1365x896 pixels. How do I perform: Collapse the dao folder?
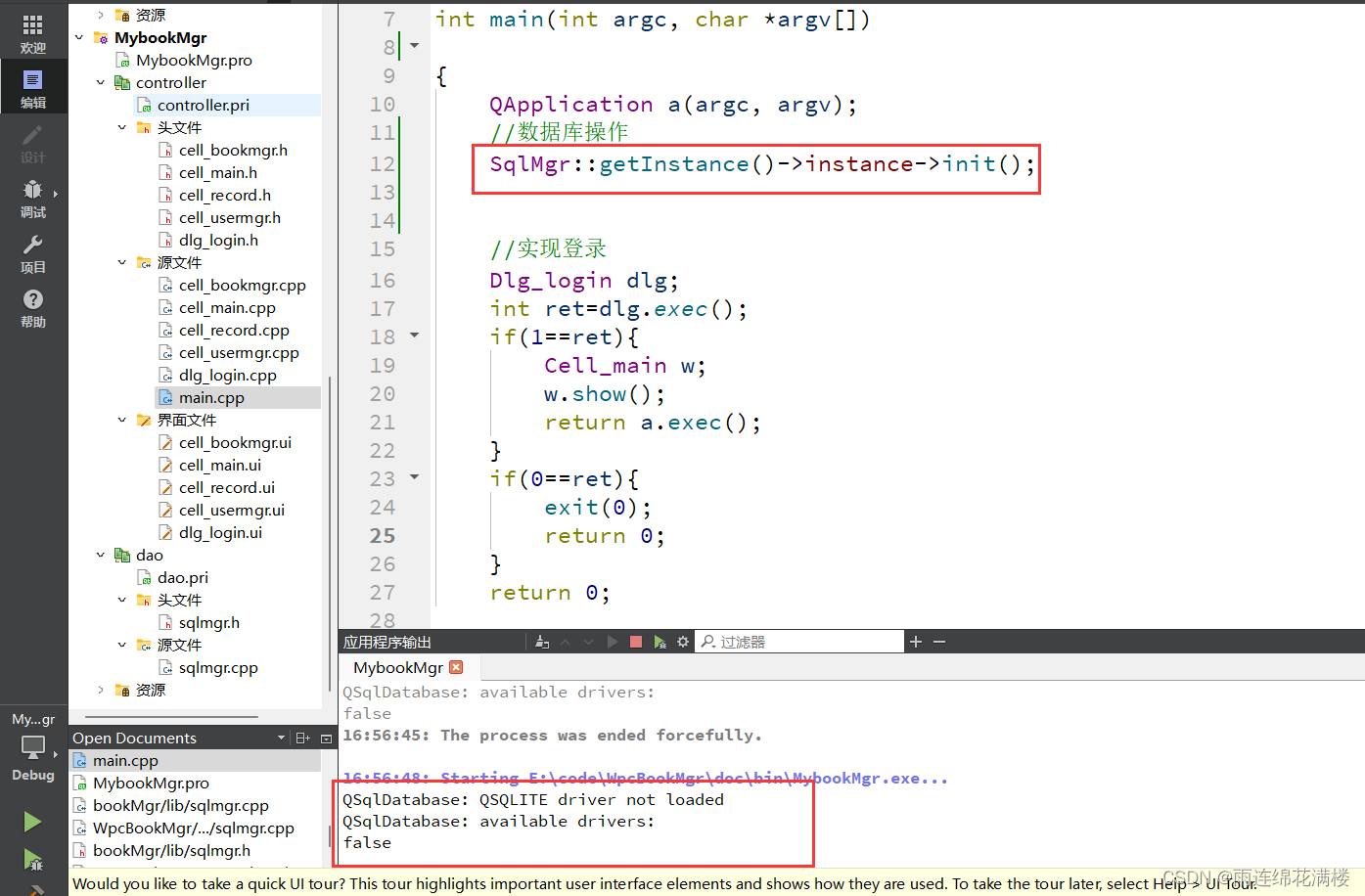(x=101, y=555)
